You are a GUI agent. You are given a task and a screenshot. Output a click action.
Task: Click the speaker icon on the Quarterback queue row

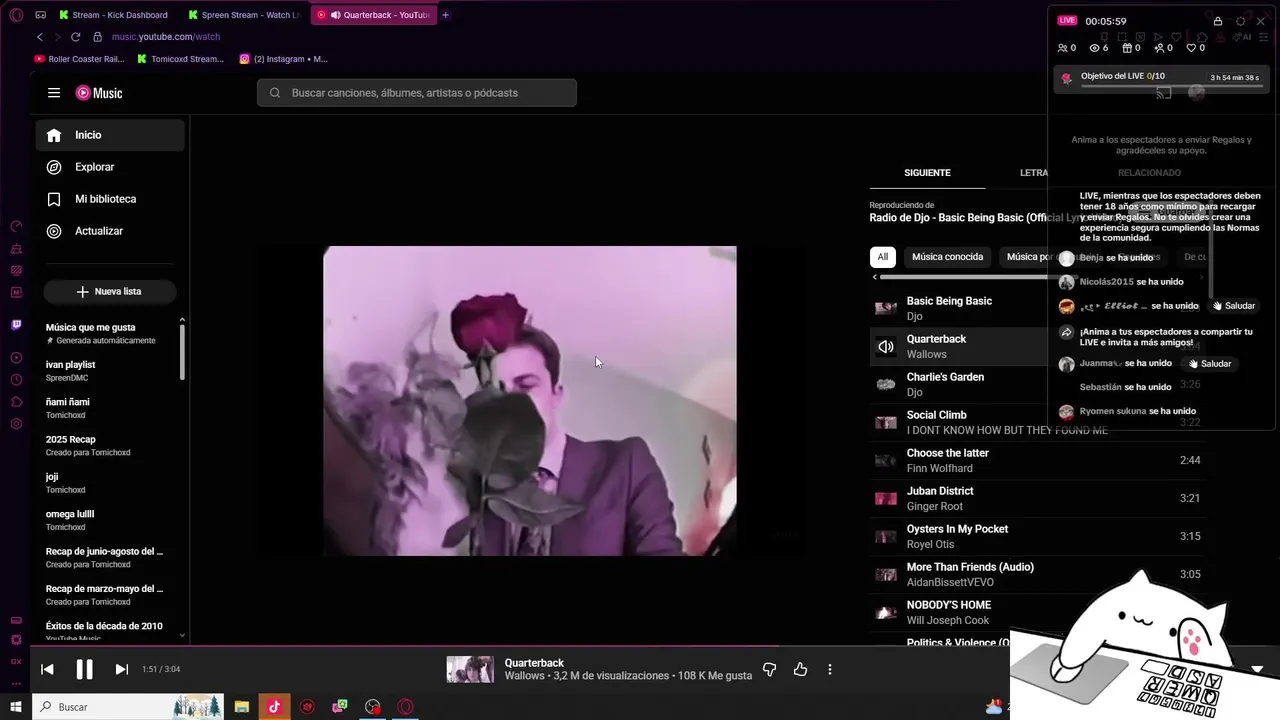tap(886, 346)
